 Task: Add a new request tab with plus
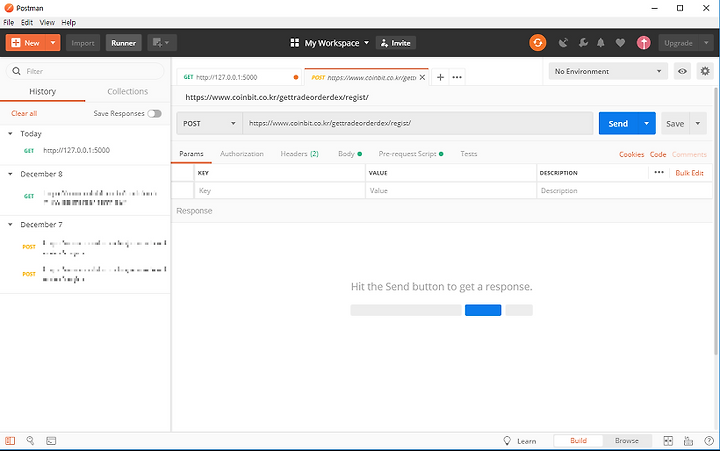point(440,77)
